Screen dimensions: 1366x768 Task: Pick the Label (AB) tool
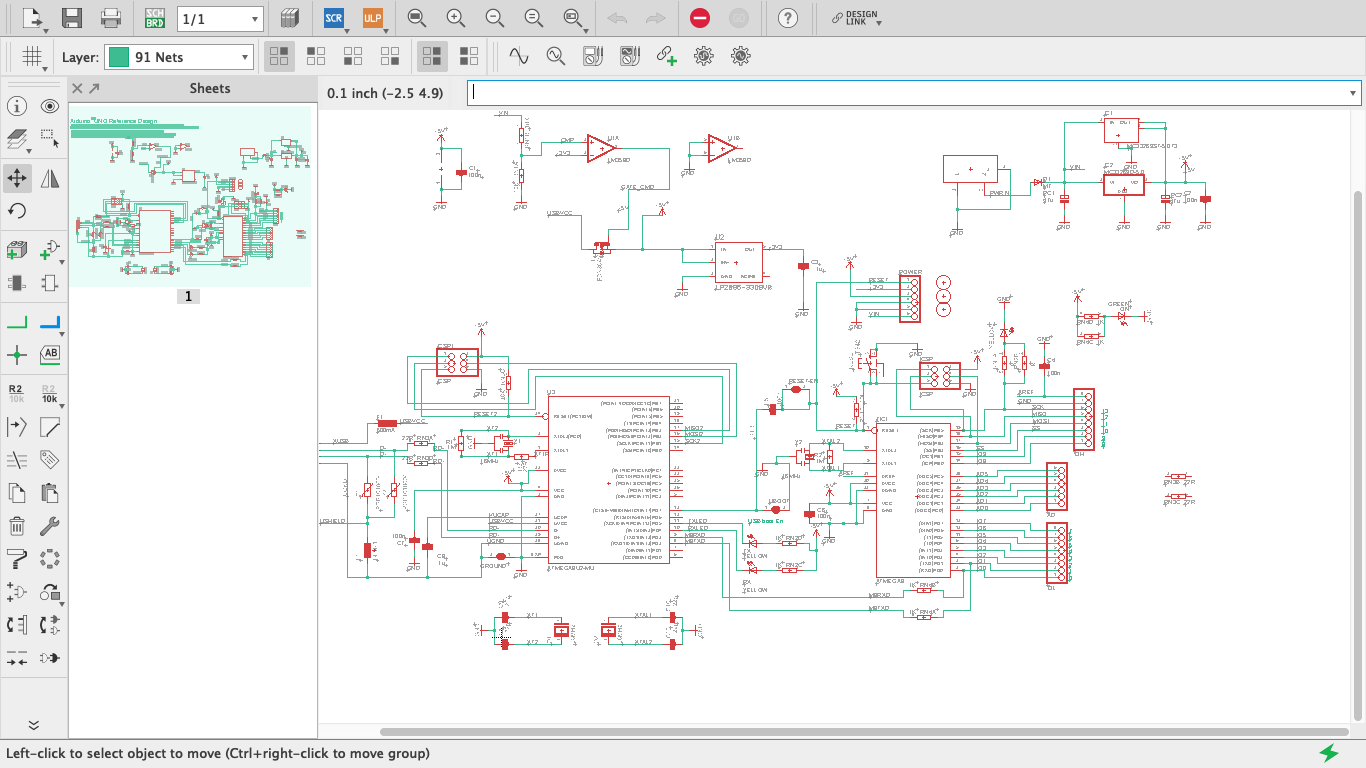51,353
